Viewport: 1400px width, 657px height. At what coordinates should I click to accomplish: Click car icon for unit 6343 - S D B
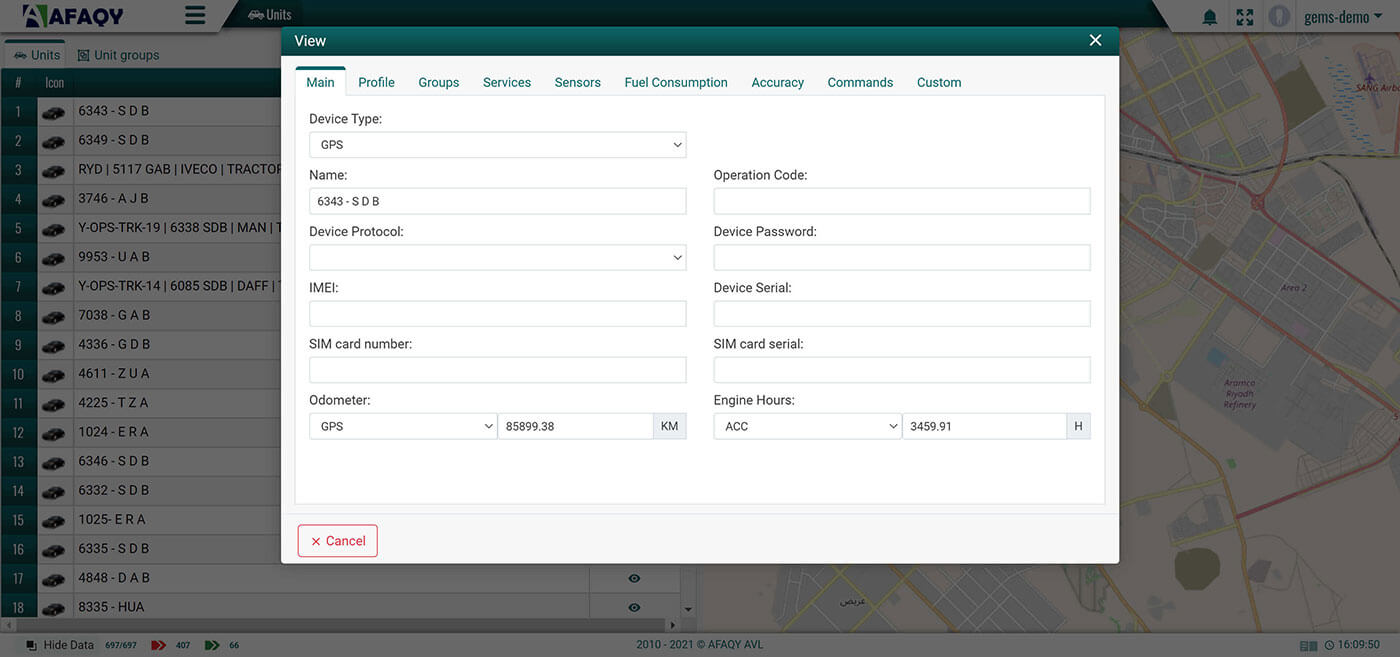[x=54, y=112]
